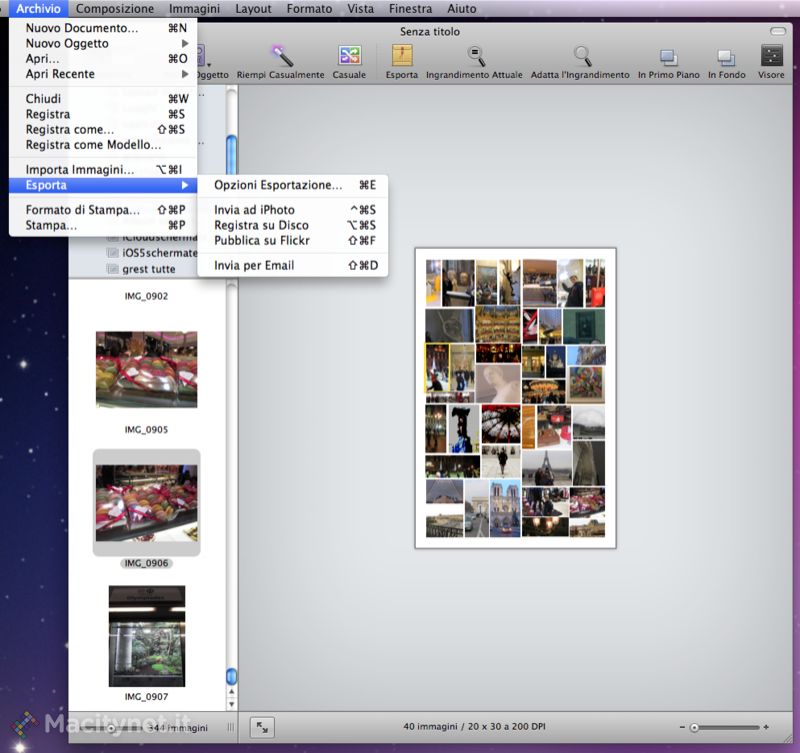800x753 pixels.
Task: Click the Riempi Casualmente magic wand icon
Action: 281,56
